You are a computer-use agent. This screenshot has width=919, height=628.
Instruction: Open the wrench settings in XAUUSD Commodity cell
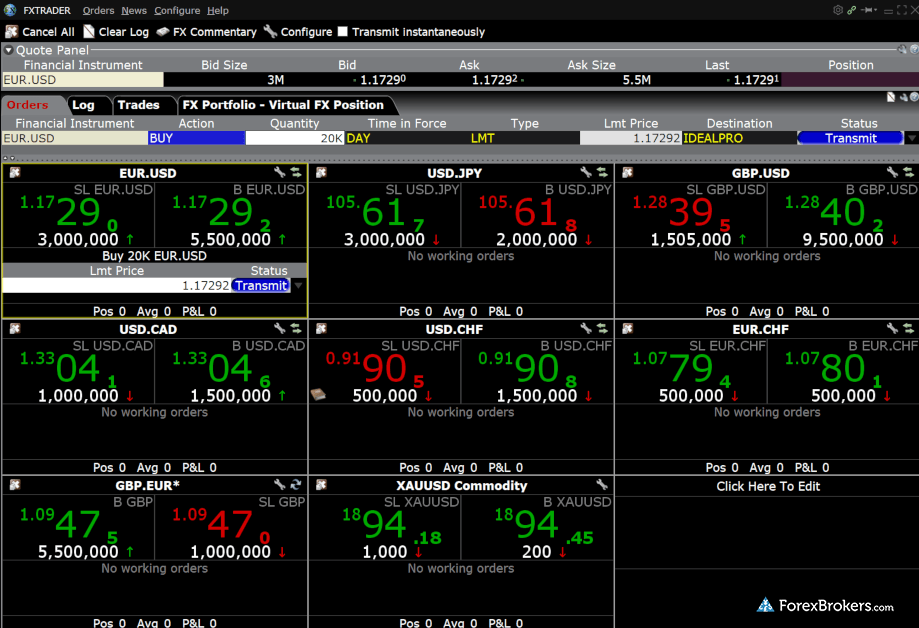(602, 484)
